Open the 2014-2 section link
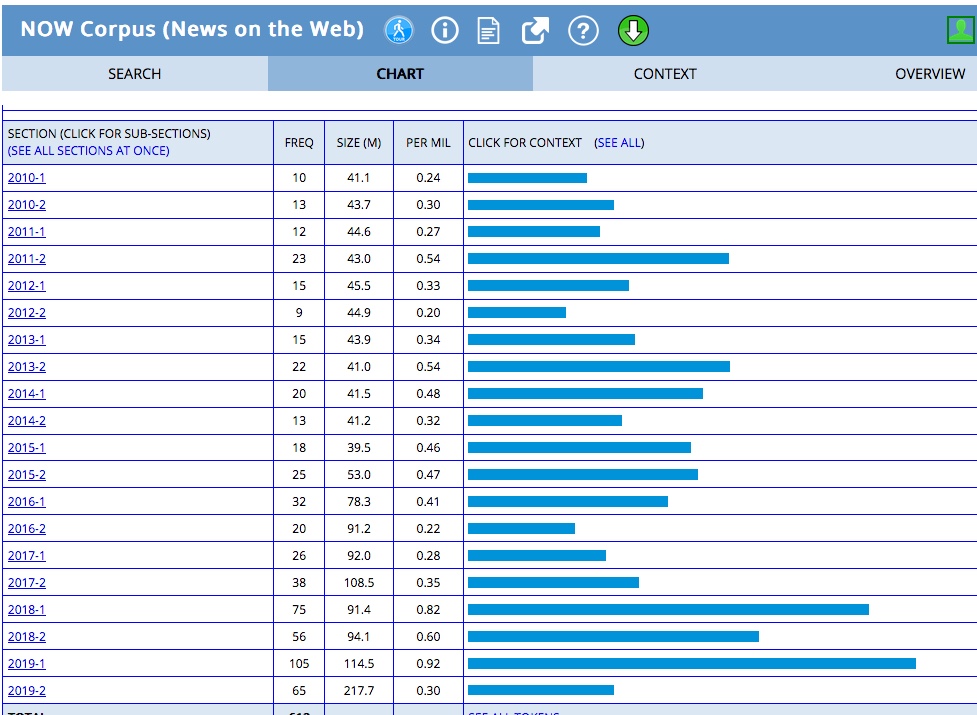This screenshot has height=715, width=977. click(26, 420)
